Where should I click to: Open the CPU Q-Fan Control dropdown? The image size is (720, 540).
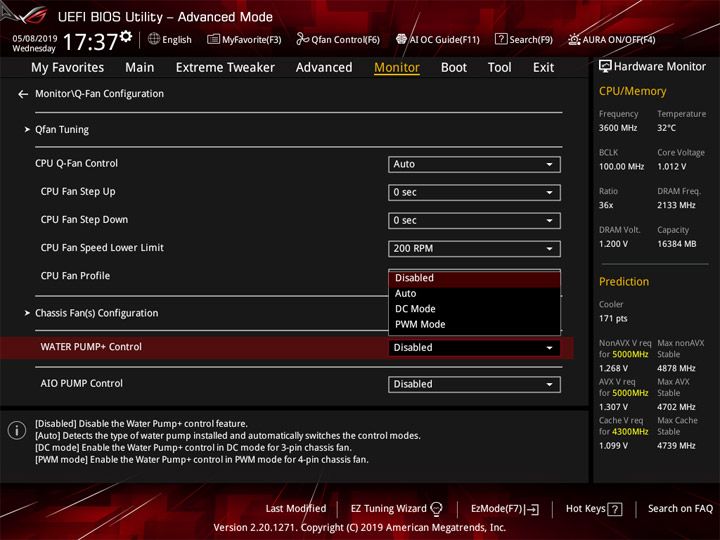click(x=474, y=164)
